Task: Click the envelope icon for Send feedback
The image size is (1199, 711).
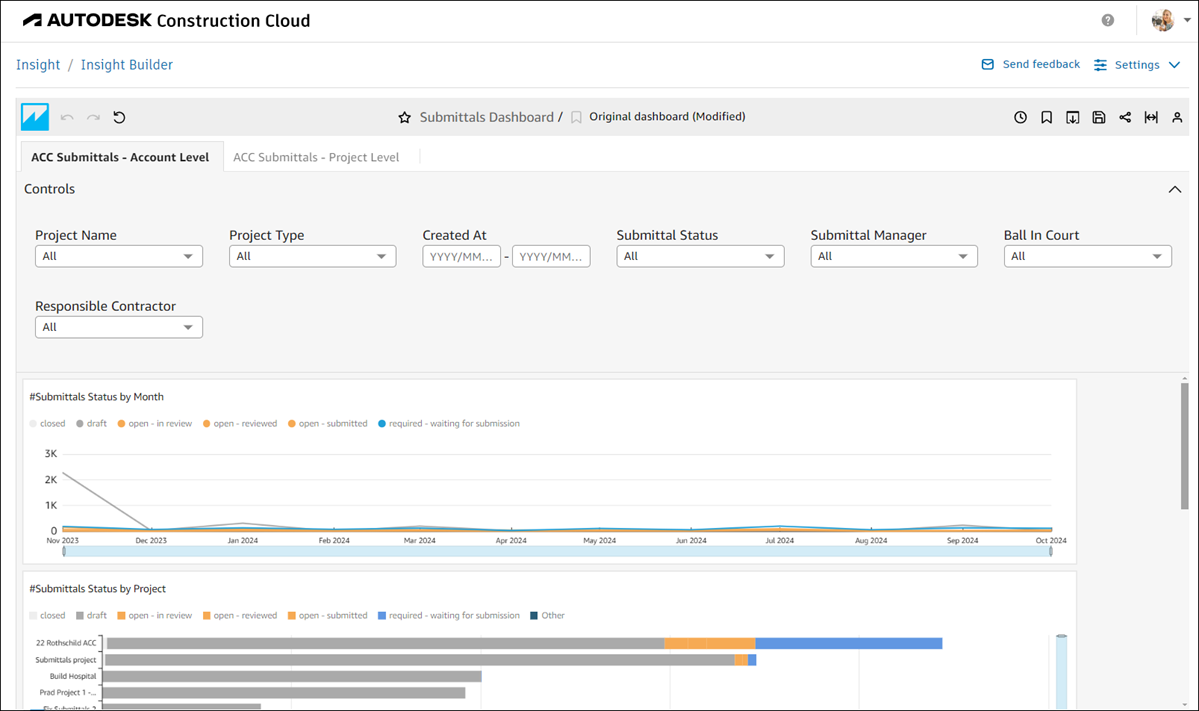Action: 987,64
